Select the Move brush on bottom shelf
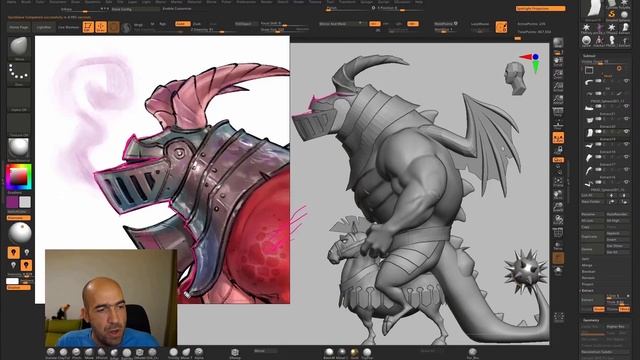This screenshot has height=360, width=640. [89, 352]
